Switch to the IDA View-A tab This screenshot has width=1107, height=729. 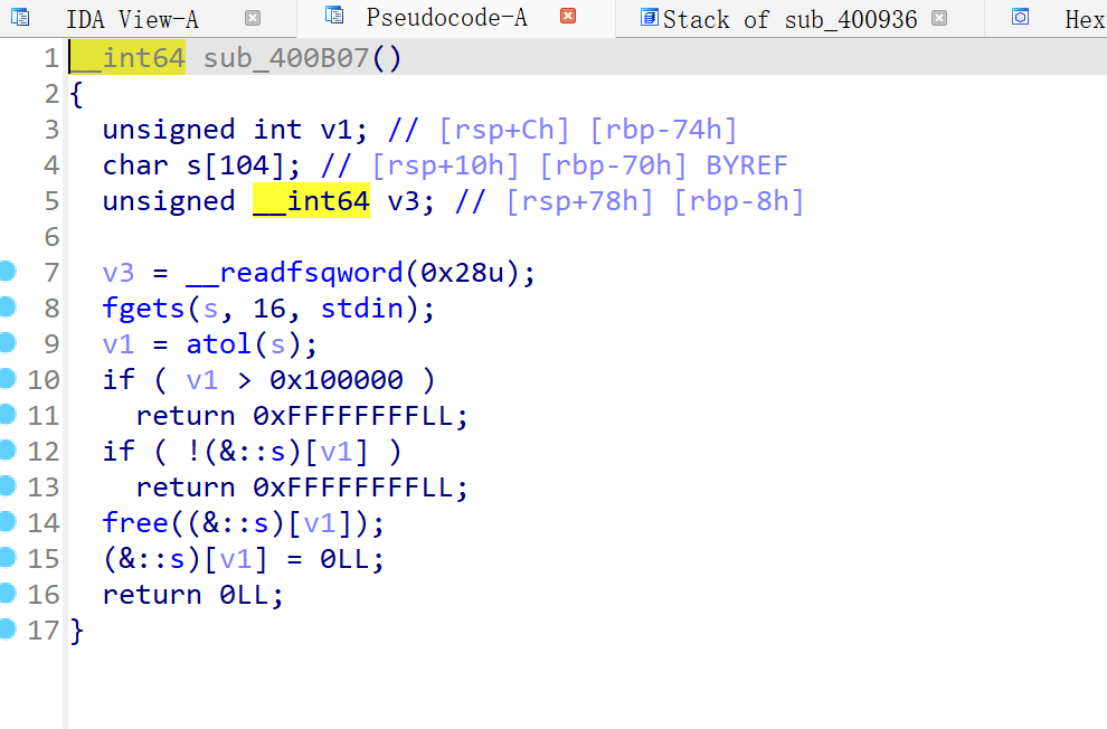point(131,19)
